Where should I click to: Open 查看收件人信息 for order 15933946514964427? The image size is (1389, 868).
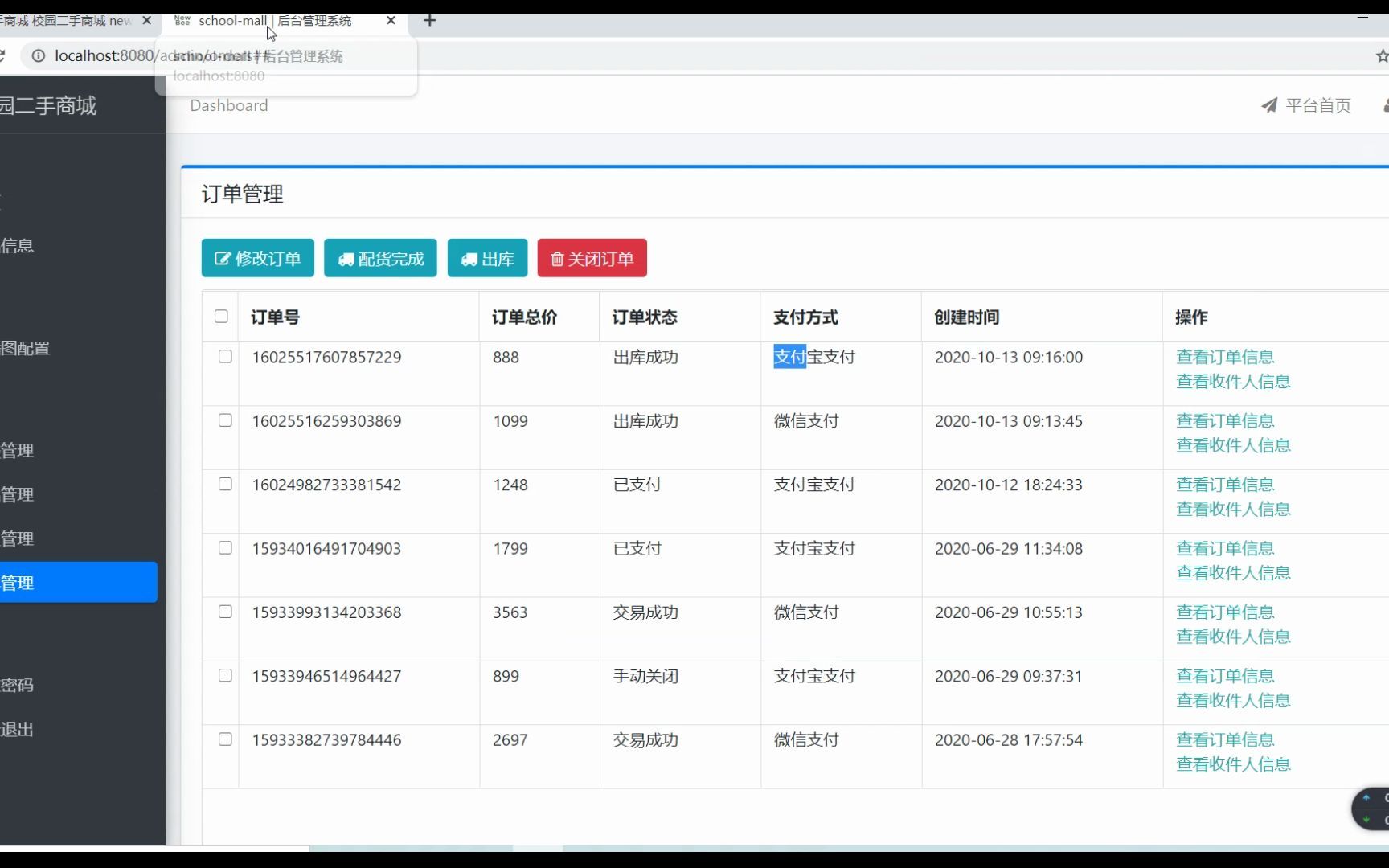click(x=1233, y=701)
